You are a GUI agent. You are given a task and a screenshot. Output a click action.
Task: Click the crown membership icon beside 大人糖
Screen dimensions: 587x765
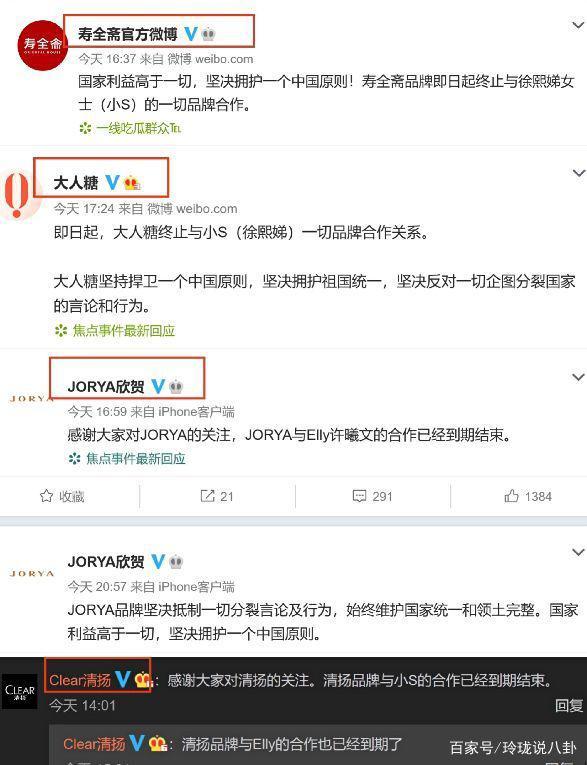pyautogui.click(x=132, y=183)
